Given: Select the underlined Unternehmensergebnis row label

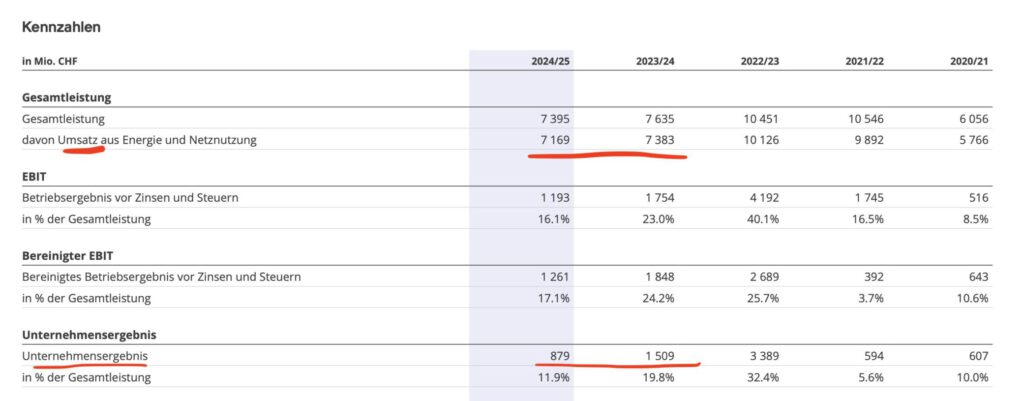Looking at the screenshot, I should click(x=85, y=356).
